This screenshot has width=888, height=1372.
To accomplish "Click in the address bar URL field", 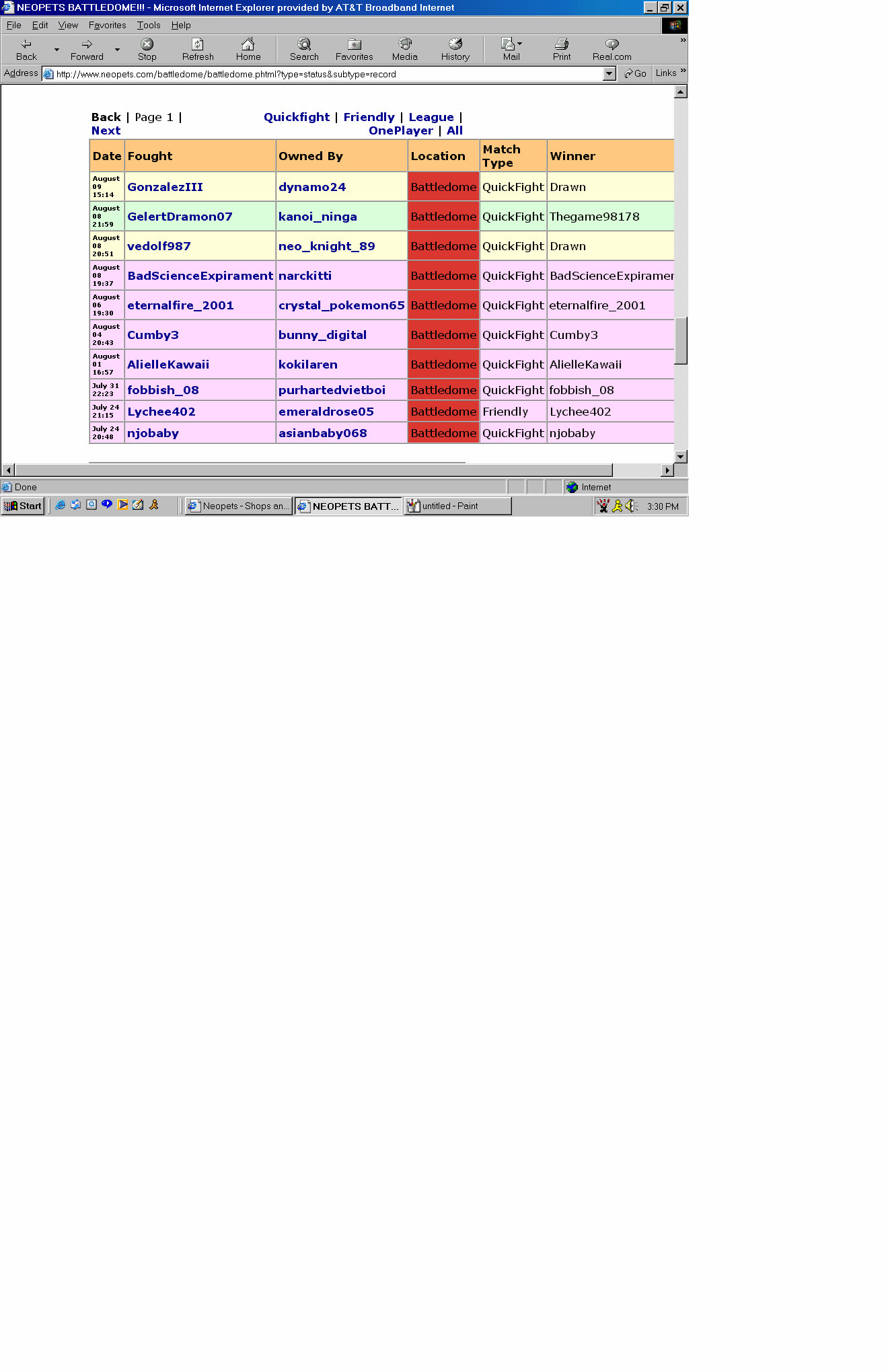I will (x=323, y=74).
